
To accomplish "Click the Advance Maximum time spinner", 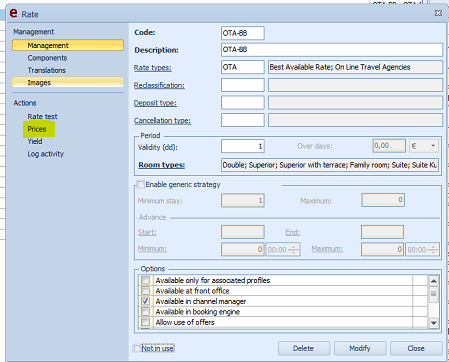I will pyautogui.click(x=422, y=249).
